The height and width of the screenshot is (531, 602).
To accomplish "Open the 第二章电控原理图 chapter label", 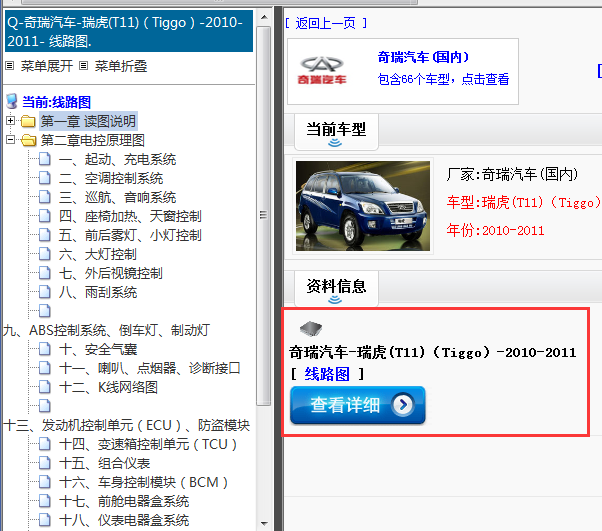I will coord(93,140).
